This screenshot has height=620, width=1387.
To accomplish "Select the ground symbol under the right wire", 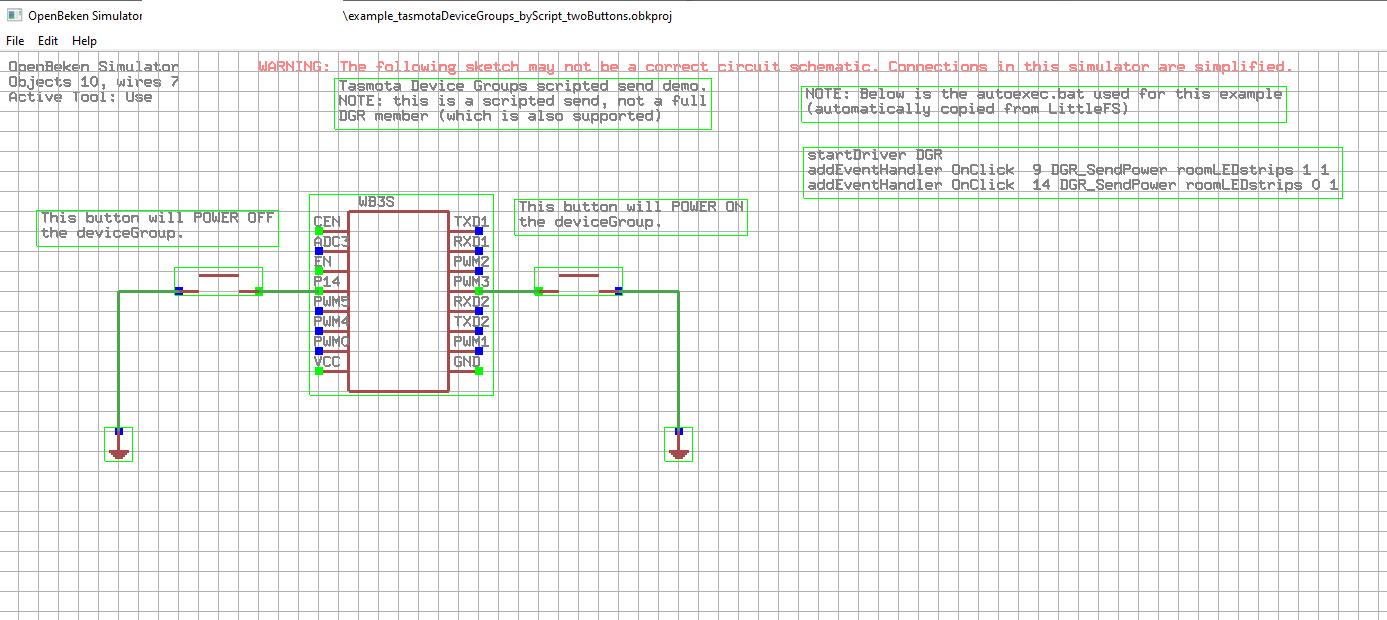I will click(679, 445).
